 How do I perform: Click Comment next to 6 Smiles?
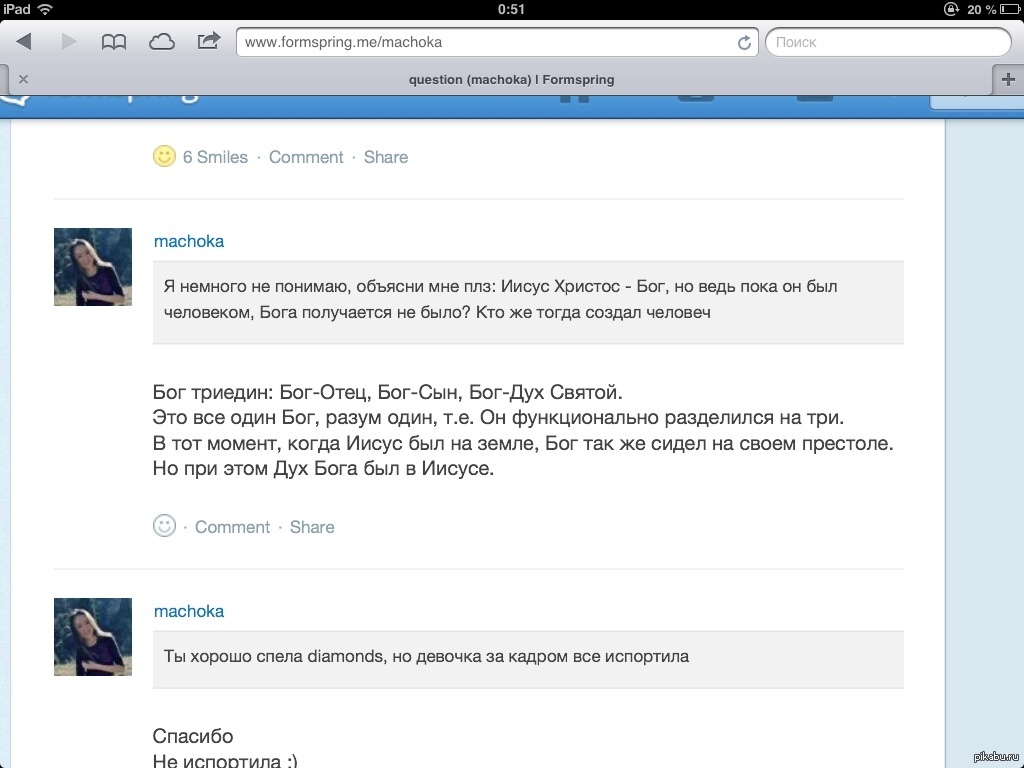(x=306, y=157)
